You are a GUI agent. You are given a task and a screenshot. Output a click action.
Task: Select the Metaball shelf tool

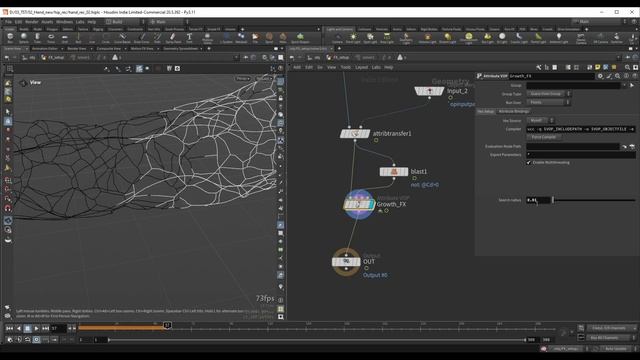pyautogui.click(x=241, y=38)
